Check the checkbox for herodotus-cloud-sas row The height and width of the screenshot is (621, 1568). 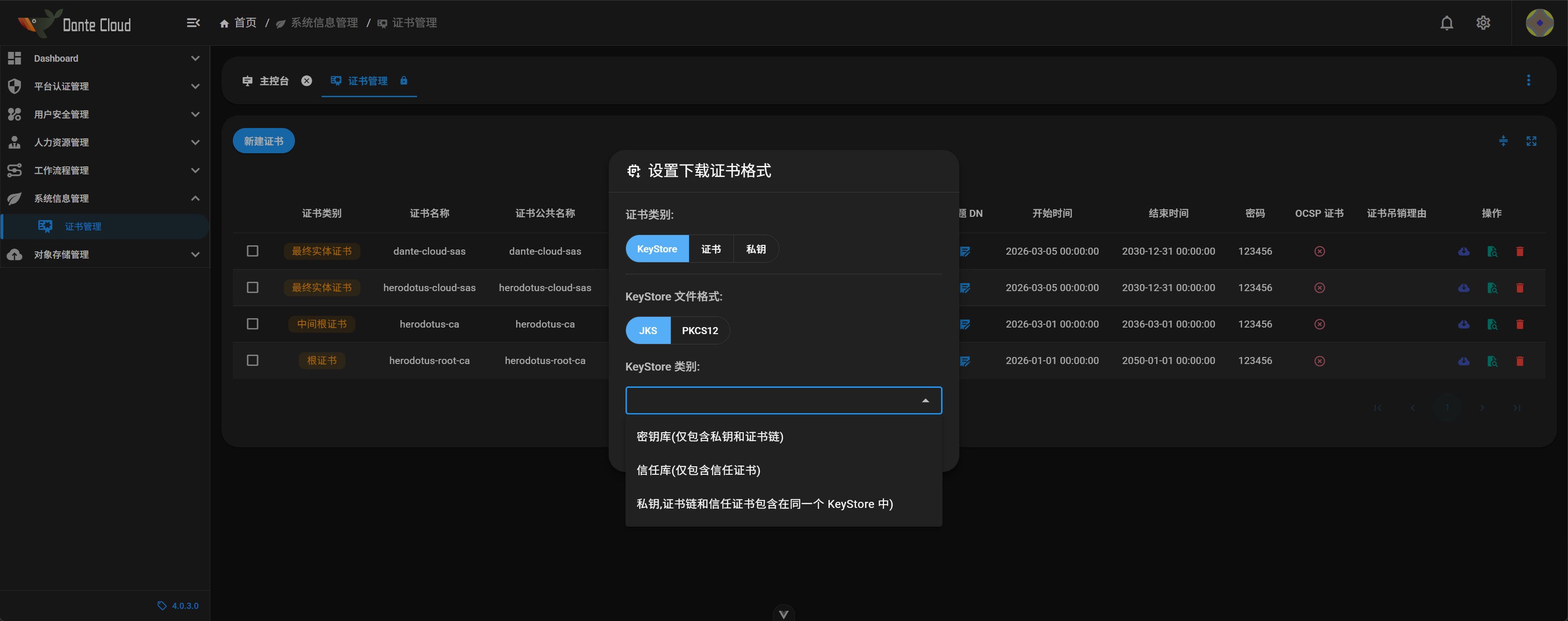coord(252,288)
